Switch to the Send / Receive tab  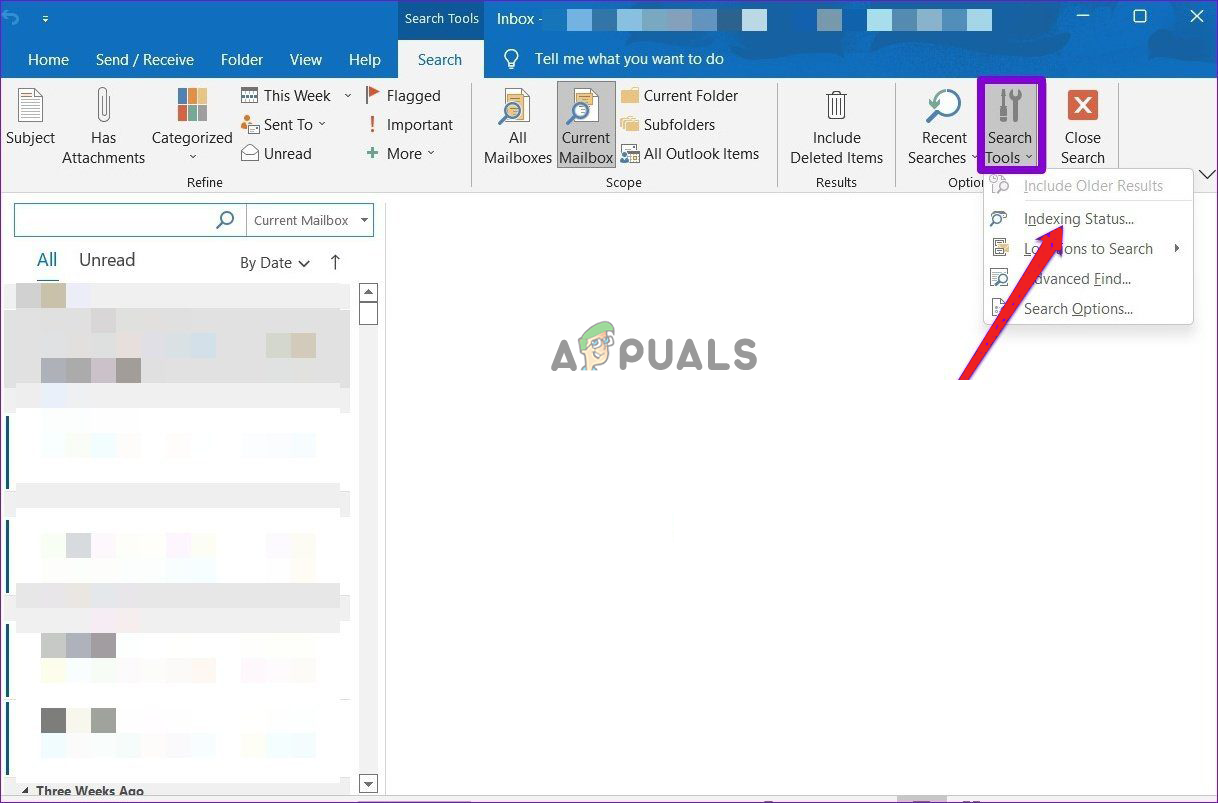point(145,60)
